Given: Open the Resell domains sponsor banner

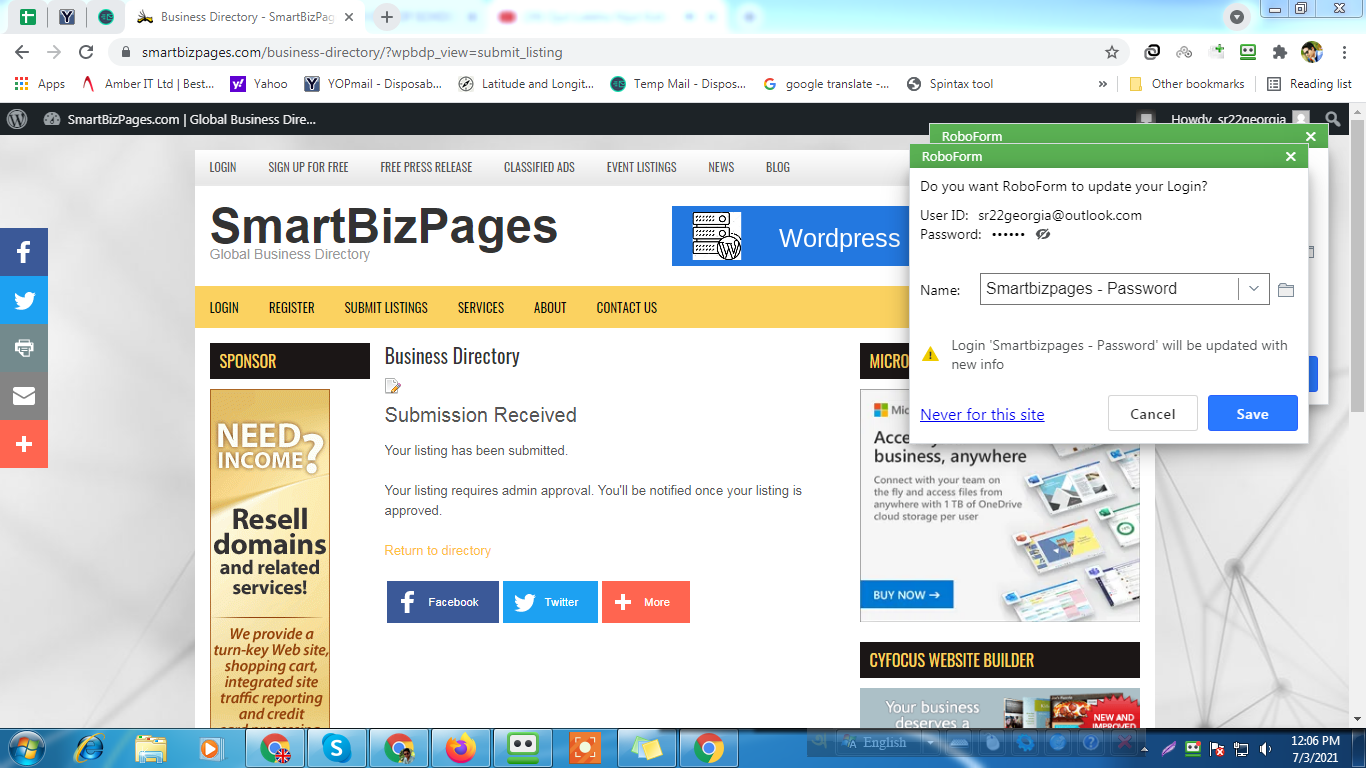Looking at the screenshot, I should click(269, 558).
